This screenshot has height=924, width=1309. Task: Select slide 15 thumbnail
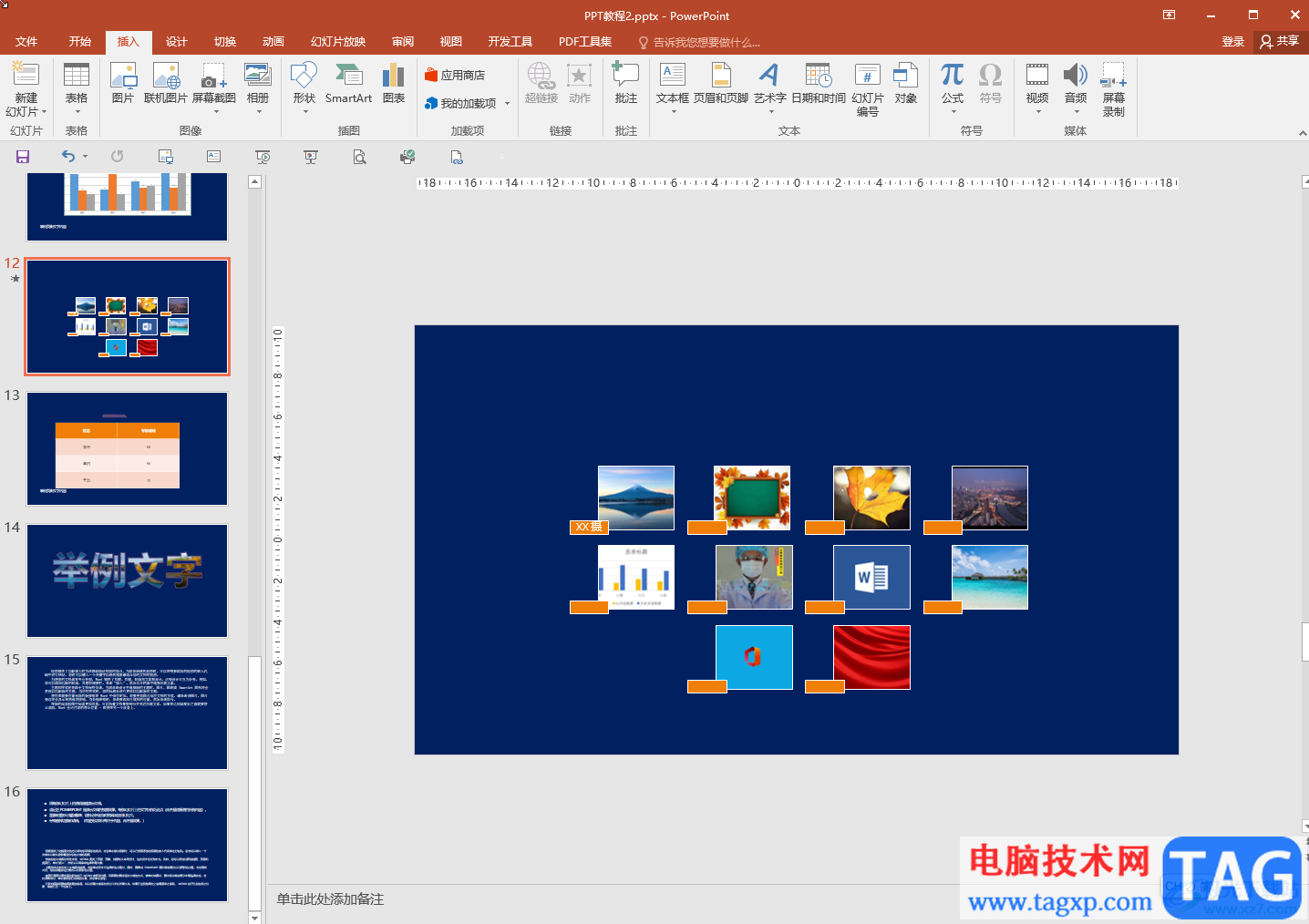pyautogui.click(x=127, y=713)
